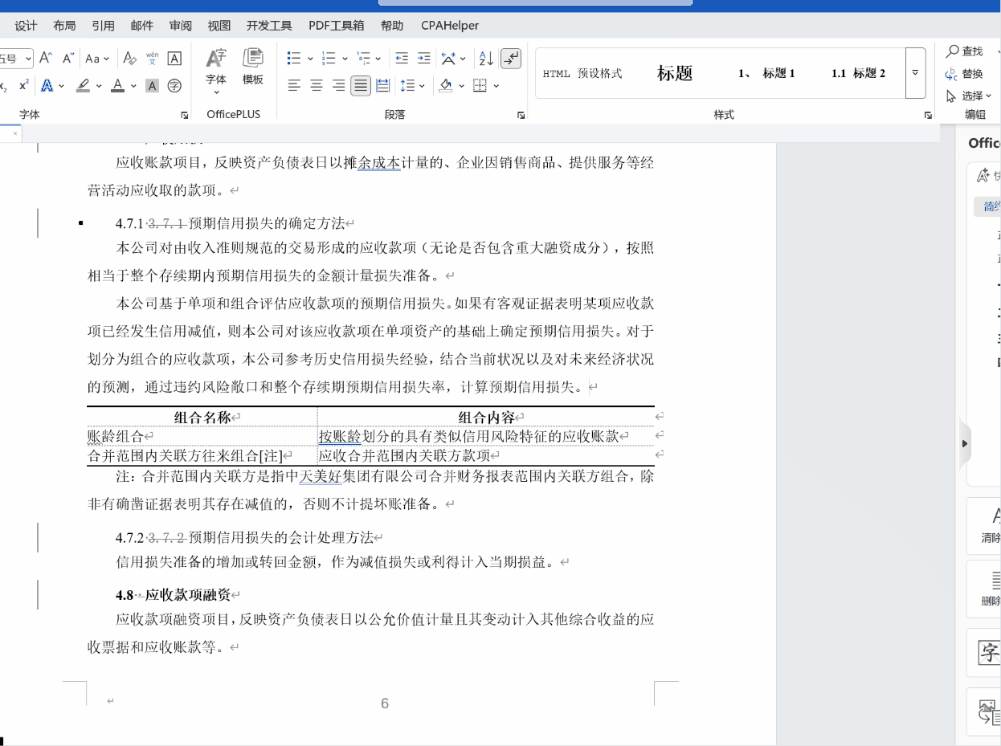Screen dimensions: 1001x746
Task: Apply text effects with blue A icon
Action: coord(47,85)
